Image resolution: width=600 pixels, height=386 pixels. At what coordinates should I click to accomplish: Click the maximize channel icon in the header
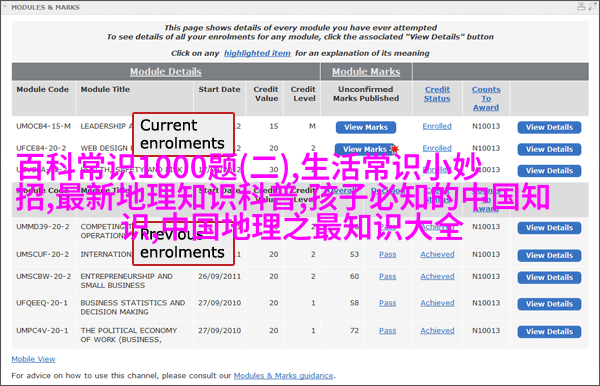pyautogui.click(x=592, y=7)
